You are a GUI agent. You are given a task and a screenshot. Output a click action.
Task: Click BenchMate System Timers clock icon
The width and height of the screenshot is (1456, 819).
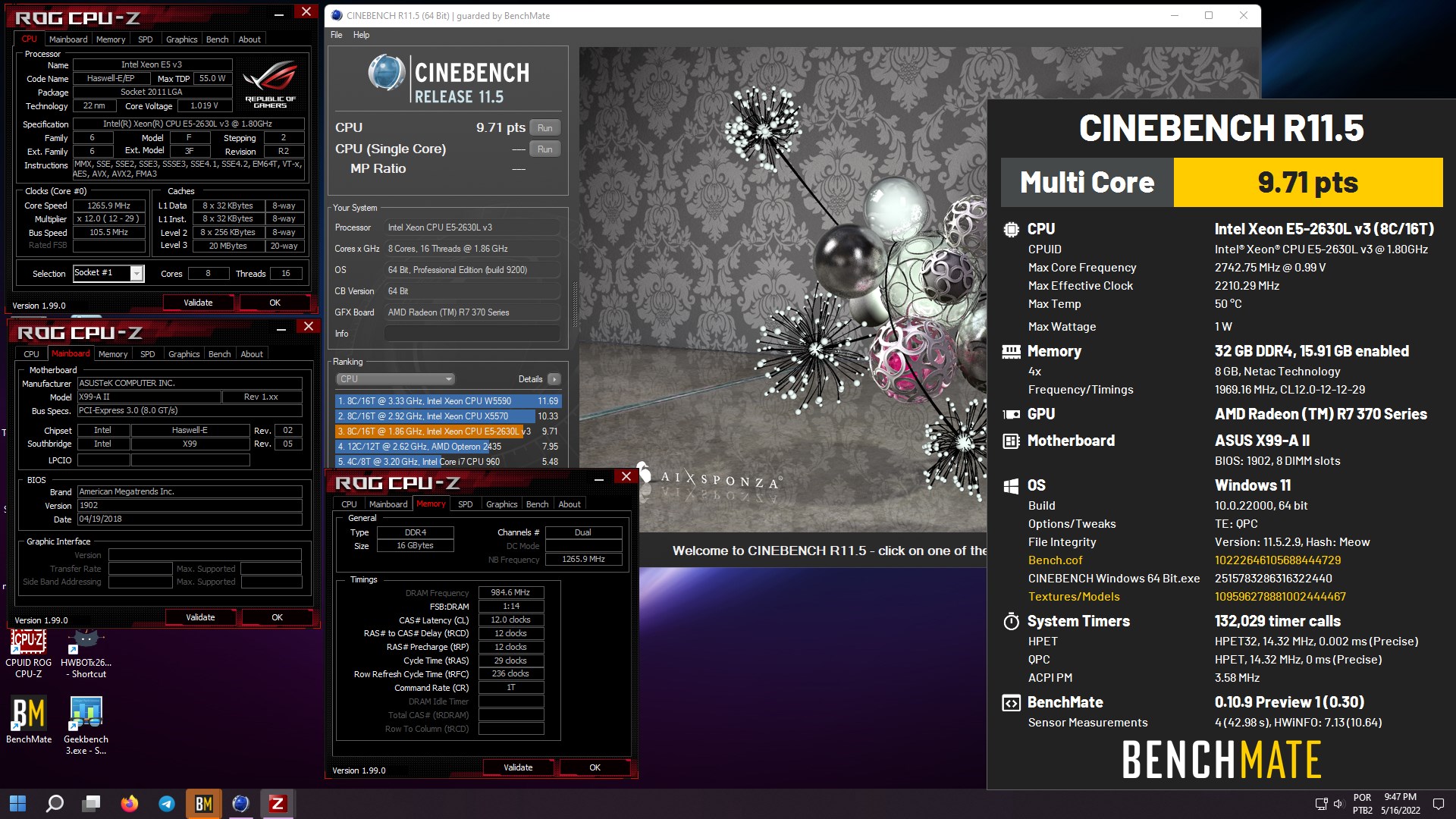click(x=1011, y=621)
